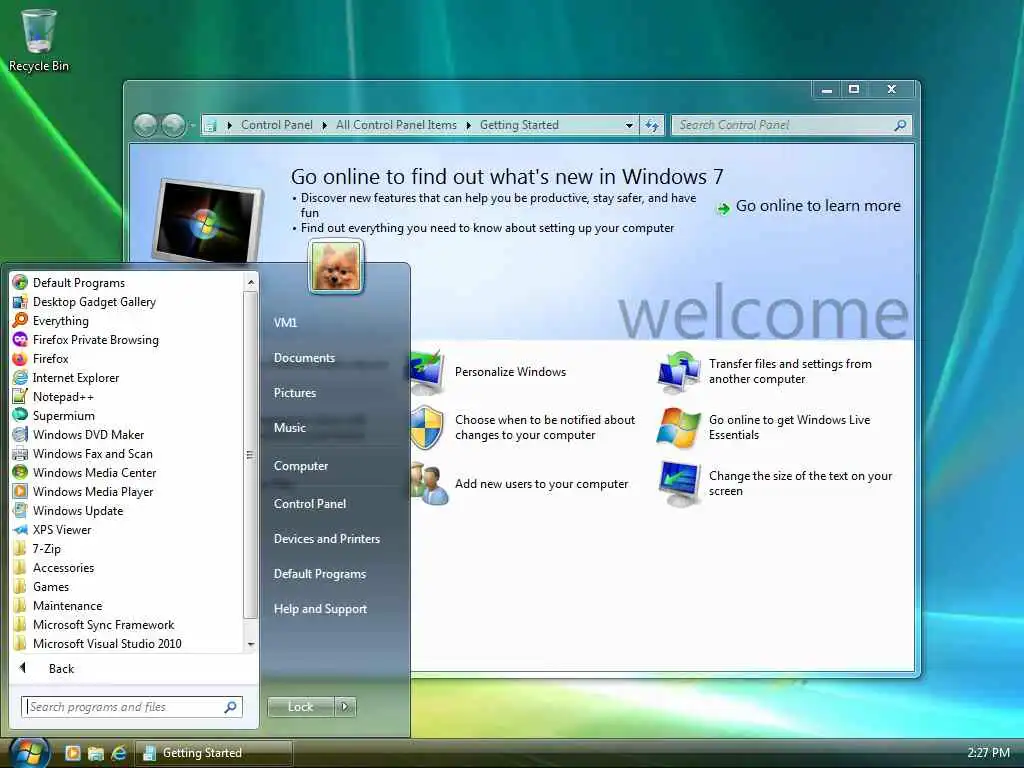The width and height of the screenshot is (1024, 768).
Task: Click Back in the All Programs list
Action: coord(61,669)
